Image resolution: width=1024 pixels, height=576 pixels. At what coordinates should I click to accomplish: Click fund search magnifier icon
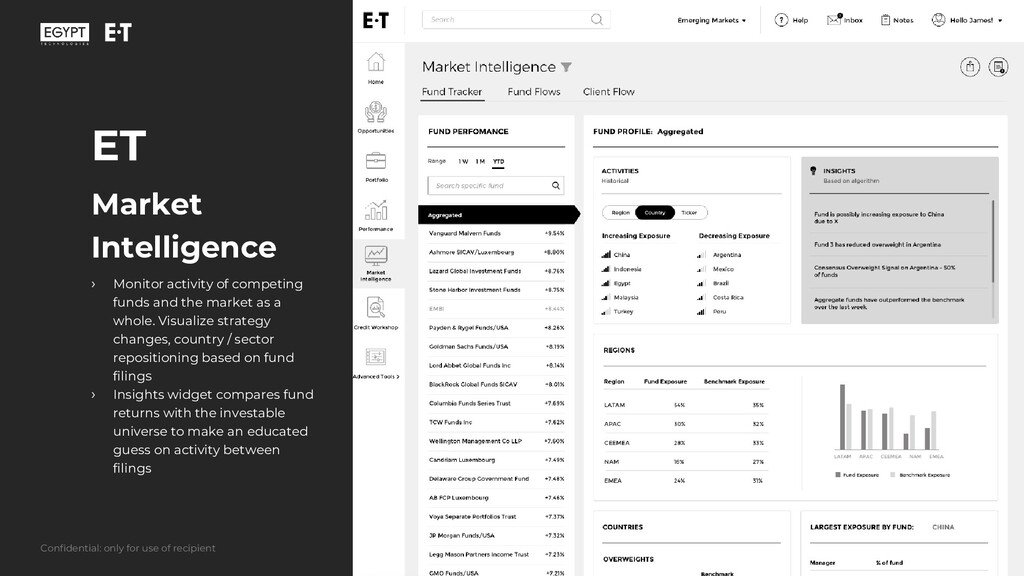pos(556,185)
